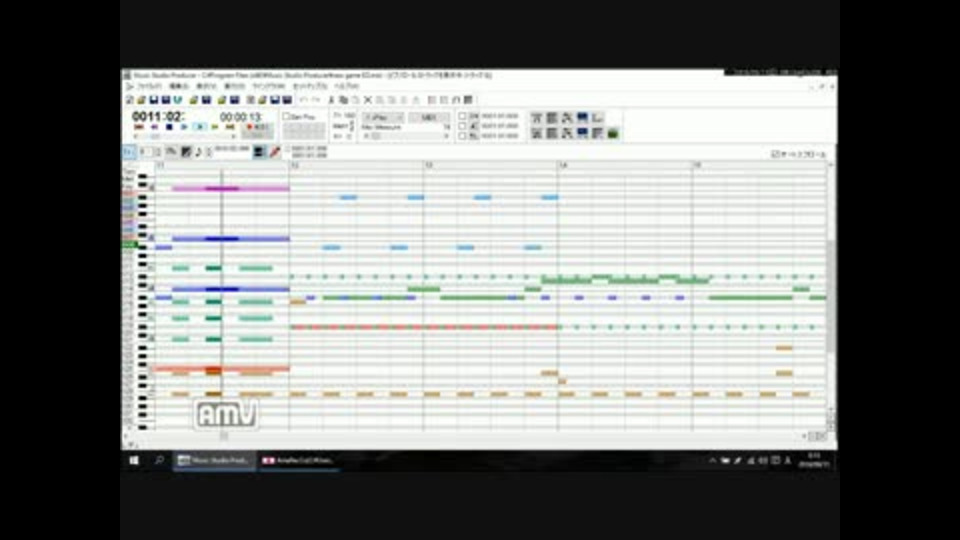This screenshot has height=540, width=960.
Task: Click the Undo arrow icon
Action: 303,100
